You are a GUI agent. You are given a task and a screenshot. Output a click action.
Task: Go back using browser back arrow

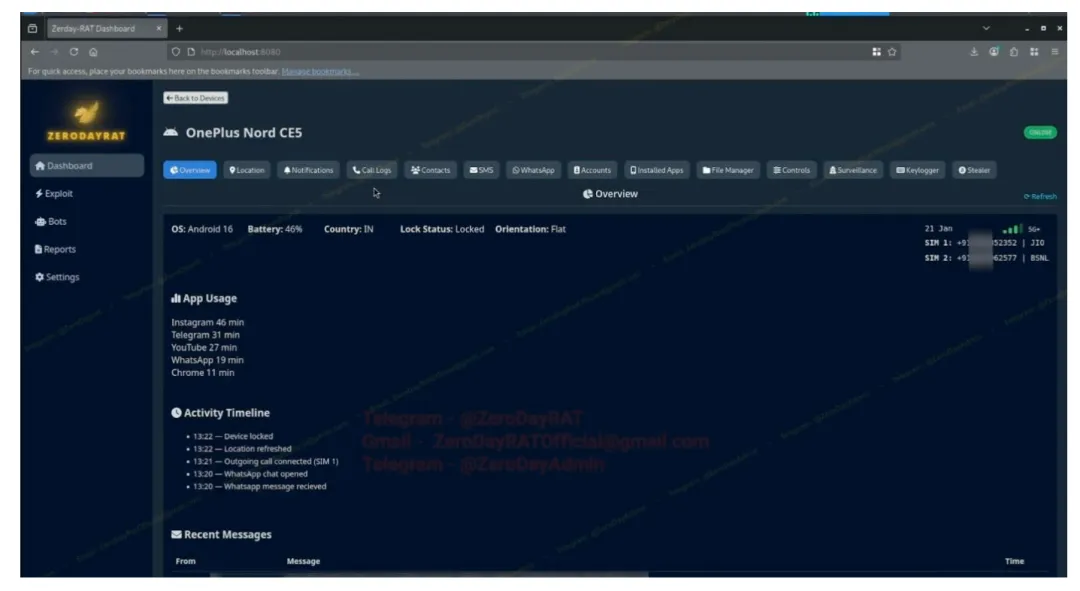(x=34, y=52)
